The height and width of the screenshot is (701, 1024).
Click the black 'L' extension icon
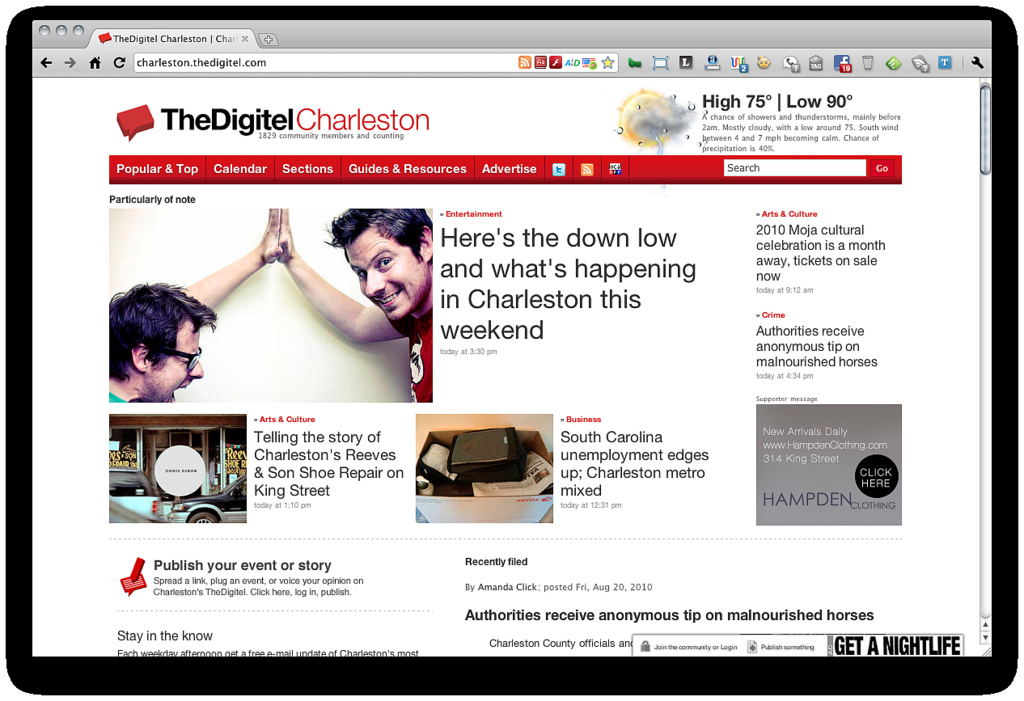685,63
